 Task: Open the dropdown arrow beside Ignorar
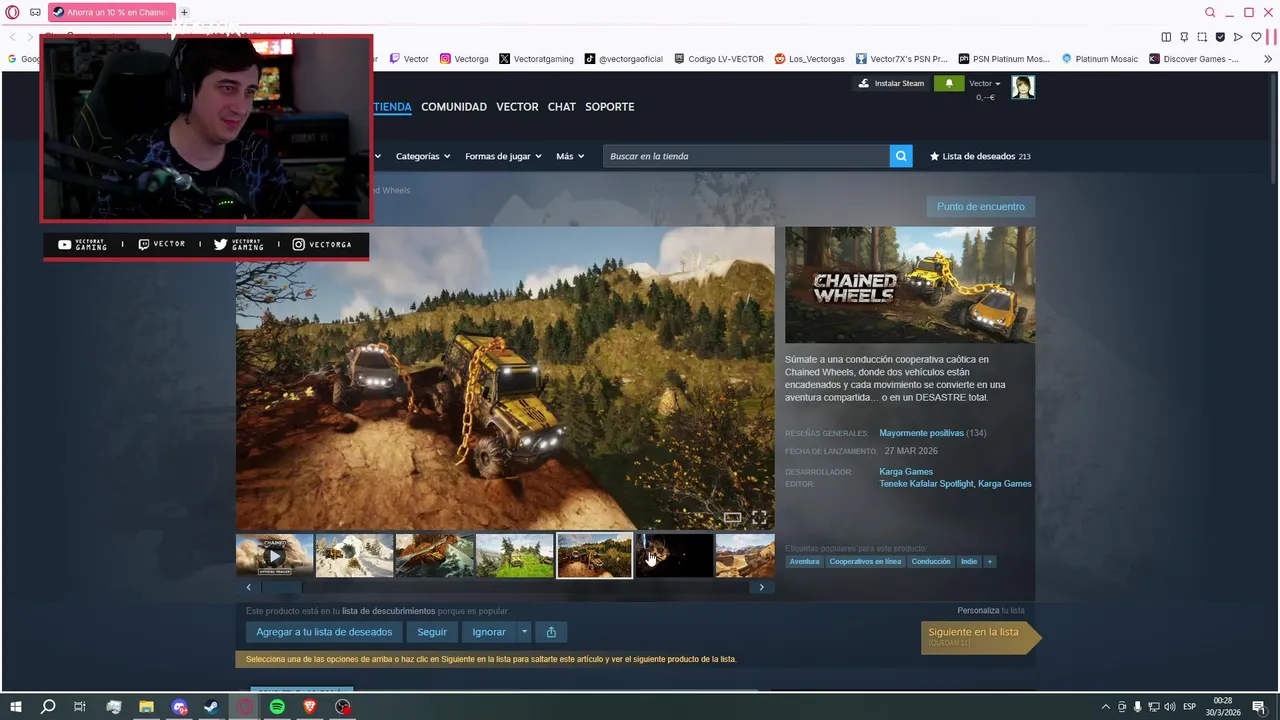pyautogui.click(x=523, y=632)
